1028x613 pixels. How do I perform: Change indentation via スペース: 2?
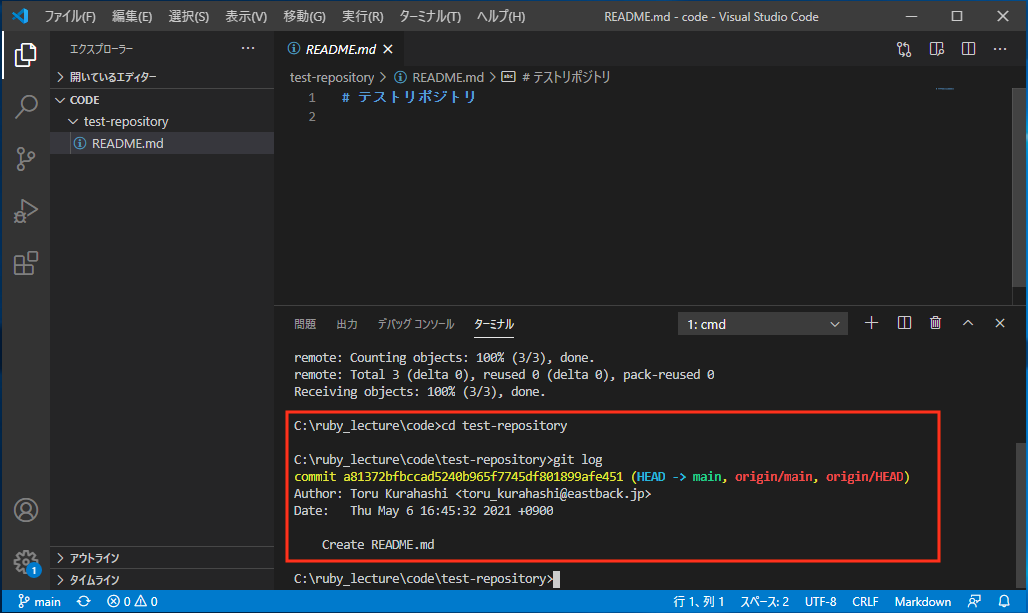[764, 601]
